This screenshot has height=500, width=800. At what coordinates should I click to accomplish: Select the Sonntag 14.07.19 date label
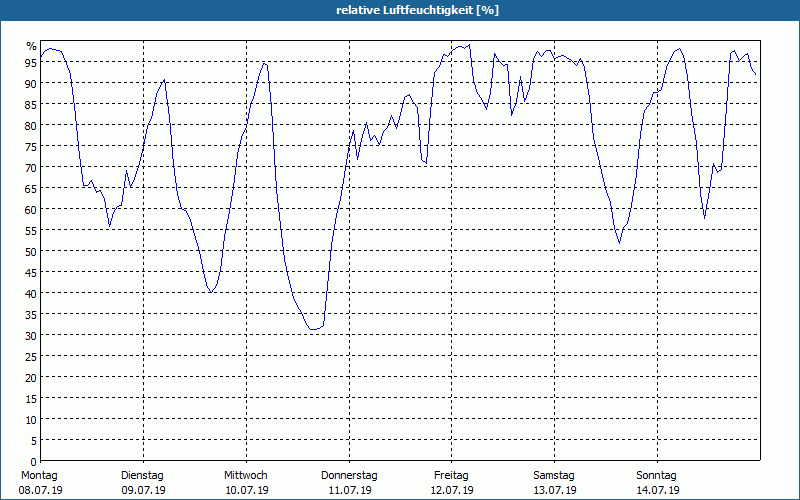(x=657, y=483)
